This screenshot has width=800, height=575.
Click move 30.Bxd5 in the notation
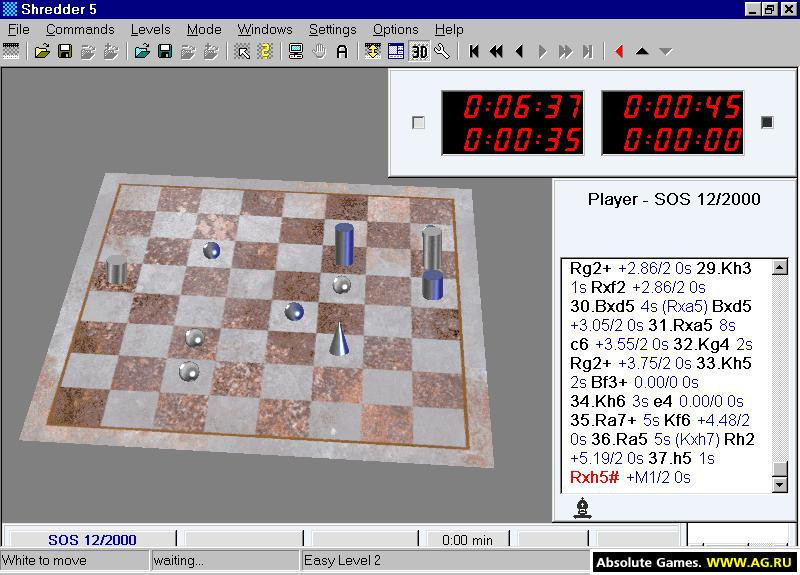pos(602,306)
